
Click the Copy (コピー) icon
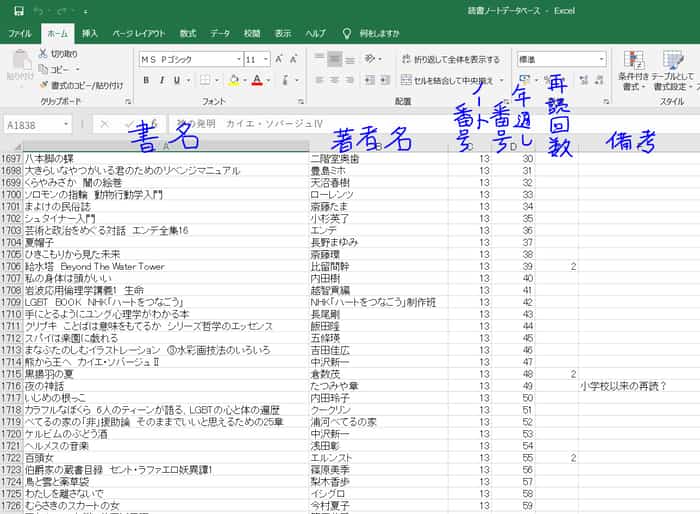(43, 69)
